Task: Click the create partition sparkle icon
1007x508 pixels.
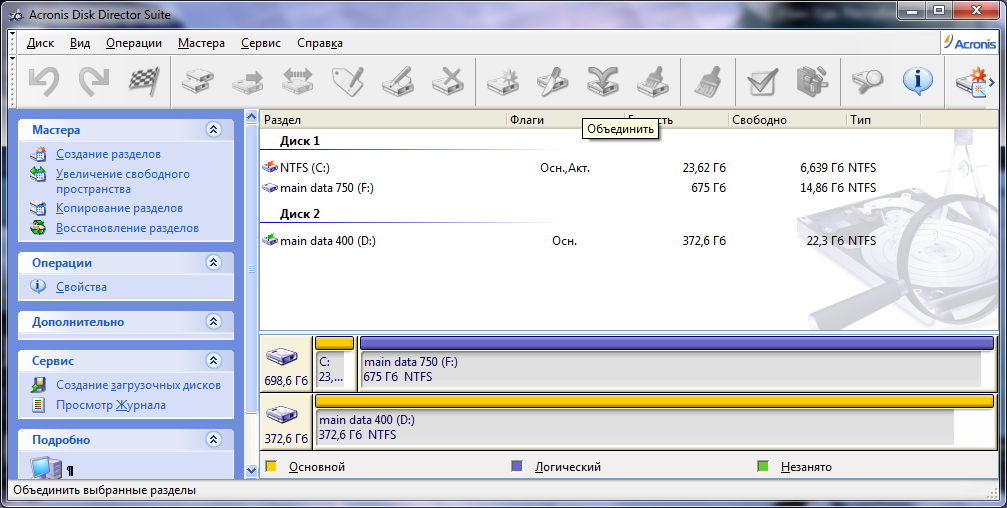Action: tap(503, 82)
